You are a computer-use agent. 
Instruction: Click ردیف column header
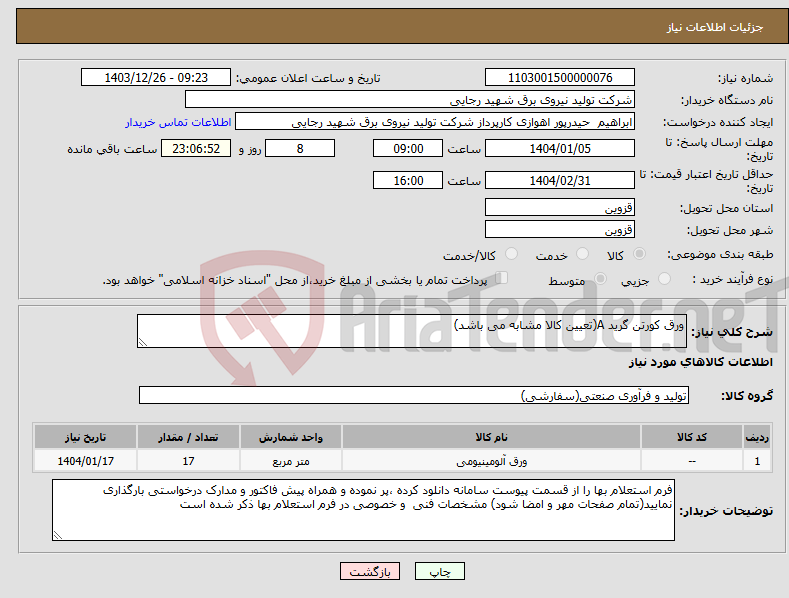[x=757, y=437]
